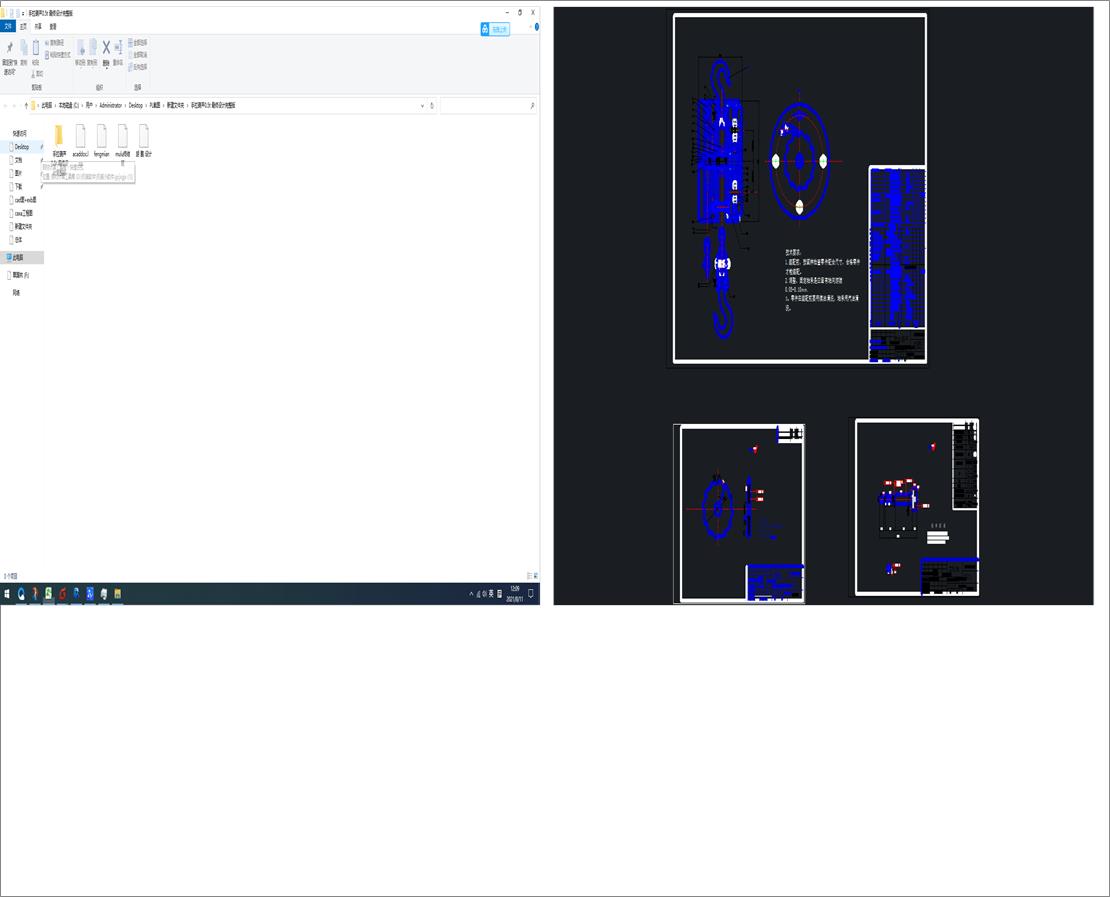1110x897 pixels.
Task: Click Invert selection in the ribbon
Action: (138, 67)
